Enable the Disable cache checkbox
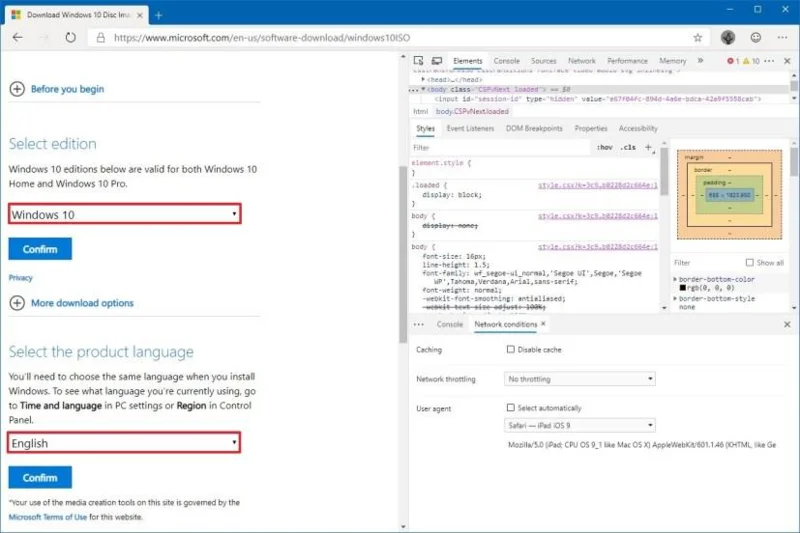The height and width of the screenshot is (533, 800). click(x=511, y=349)
